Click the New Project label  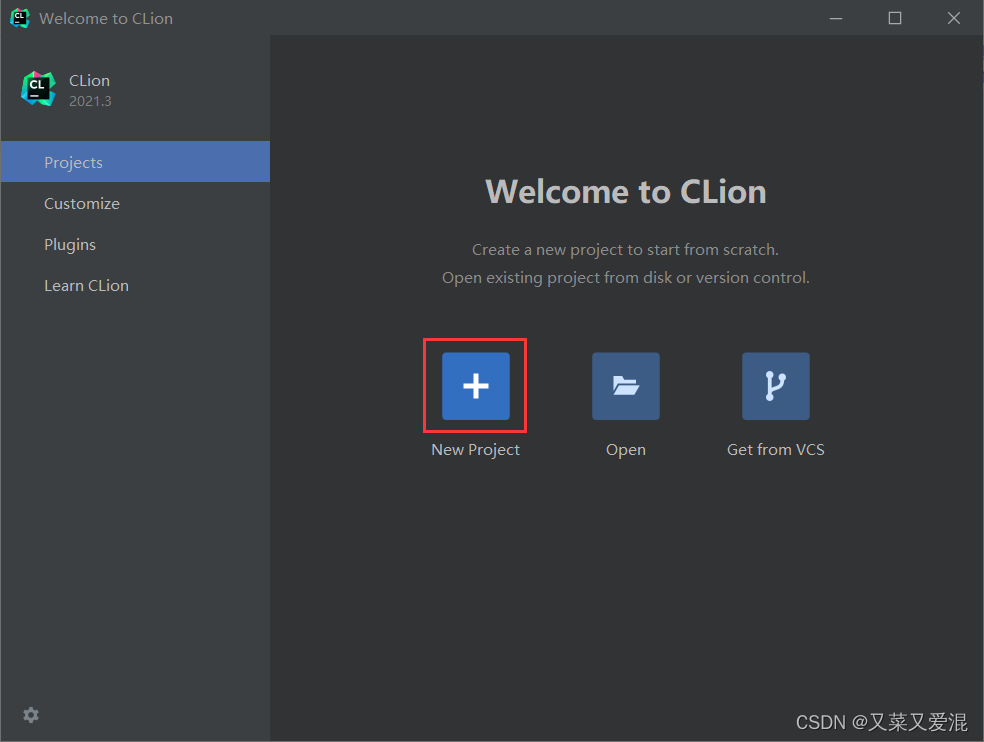tap(476, 450)
